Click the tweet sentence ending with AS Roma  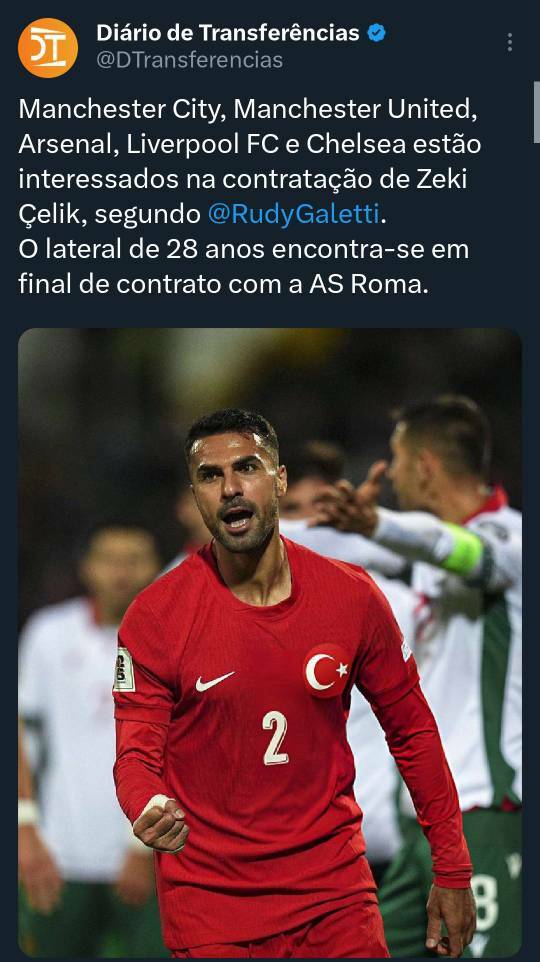tap(244, 267)
